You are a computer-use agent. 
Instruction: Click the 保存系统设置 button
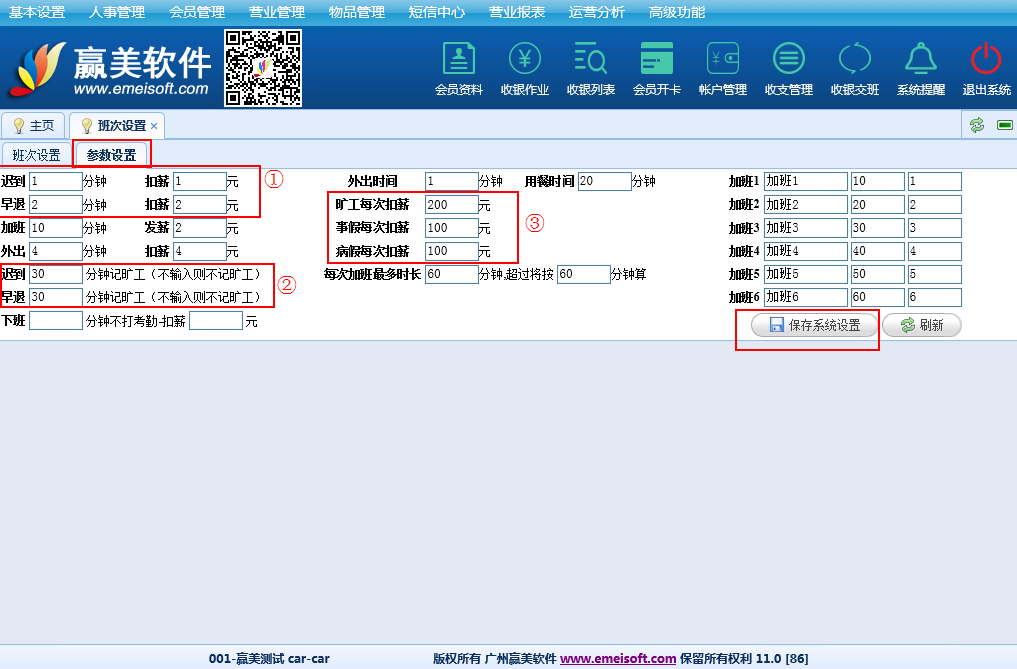click(814, 325)
